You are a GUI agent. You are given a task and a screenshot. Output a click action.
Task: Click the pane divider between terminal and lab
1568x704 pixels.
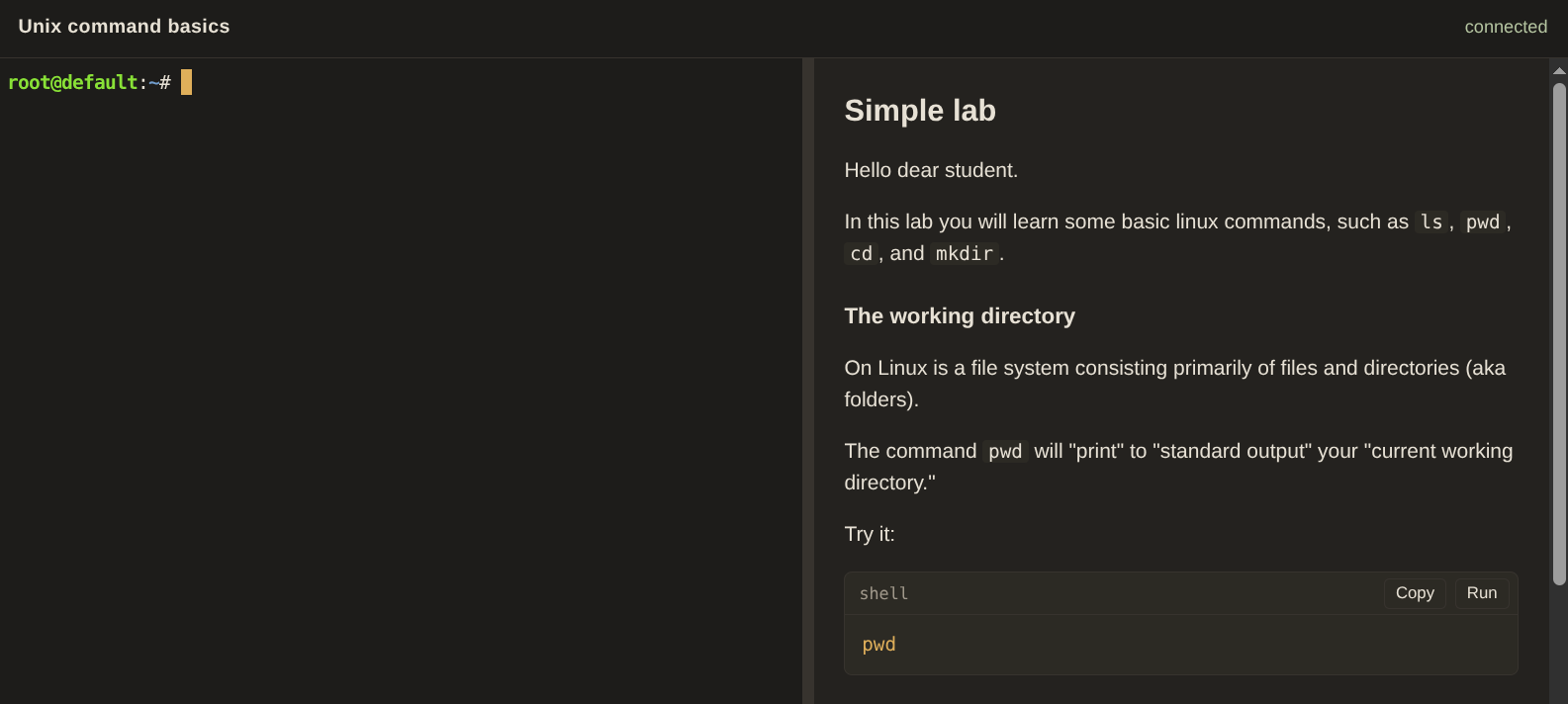click(x=808, y=381)
